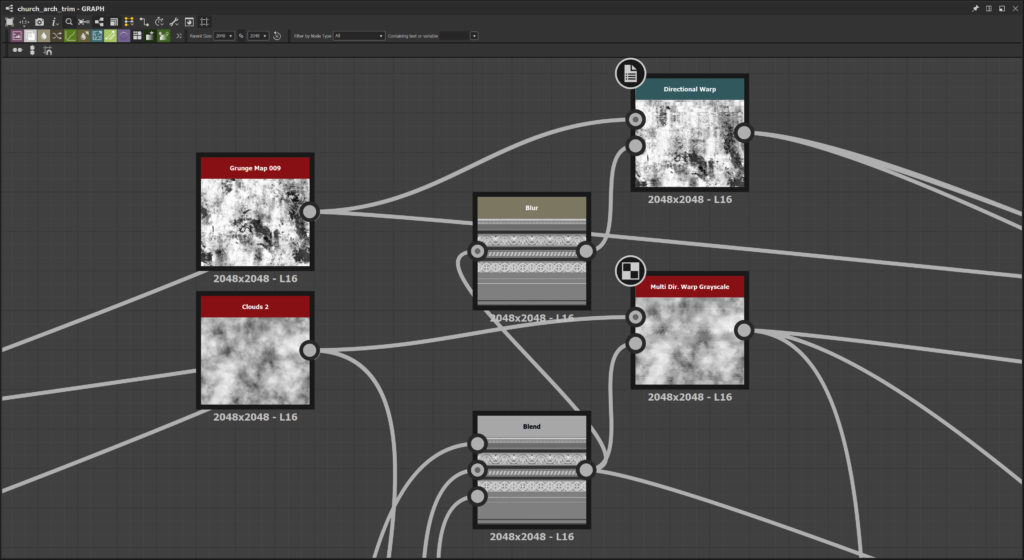
Task: Add a Curve node using green curve icon
Action: pyautogui.click(x=70, y=36)
